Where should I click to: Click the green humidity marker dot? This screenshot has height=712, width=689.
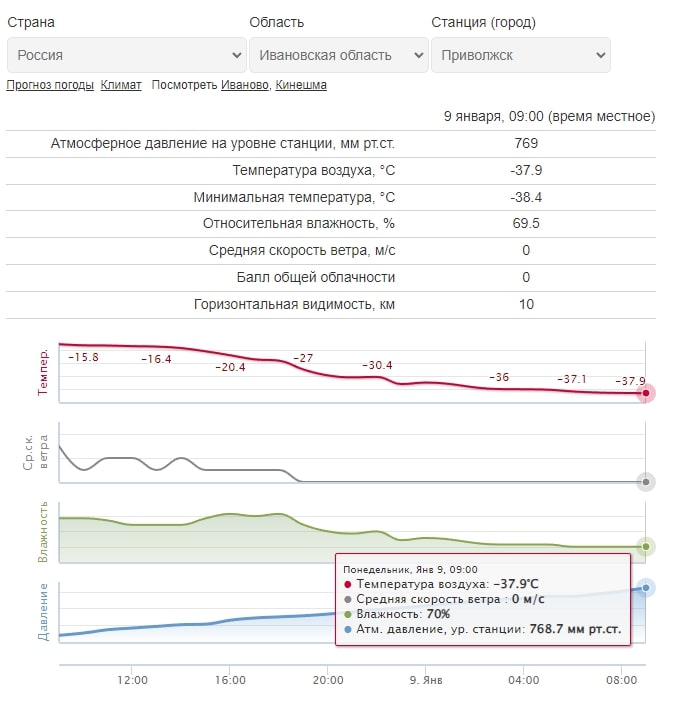pyautogui.click(x=645, y=547)
